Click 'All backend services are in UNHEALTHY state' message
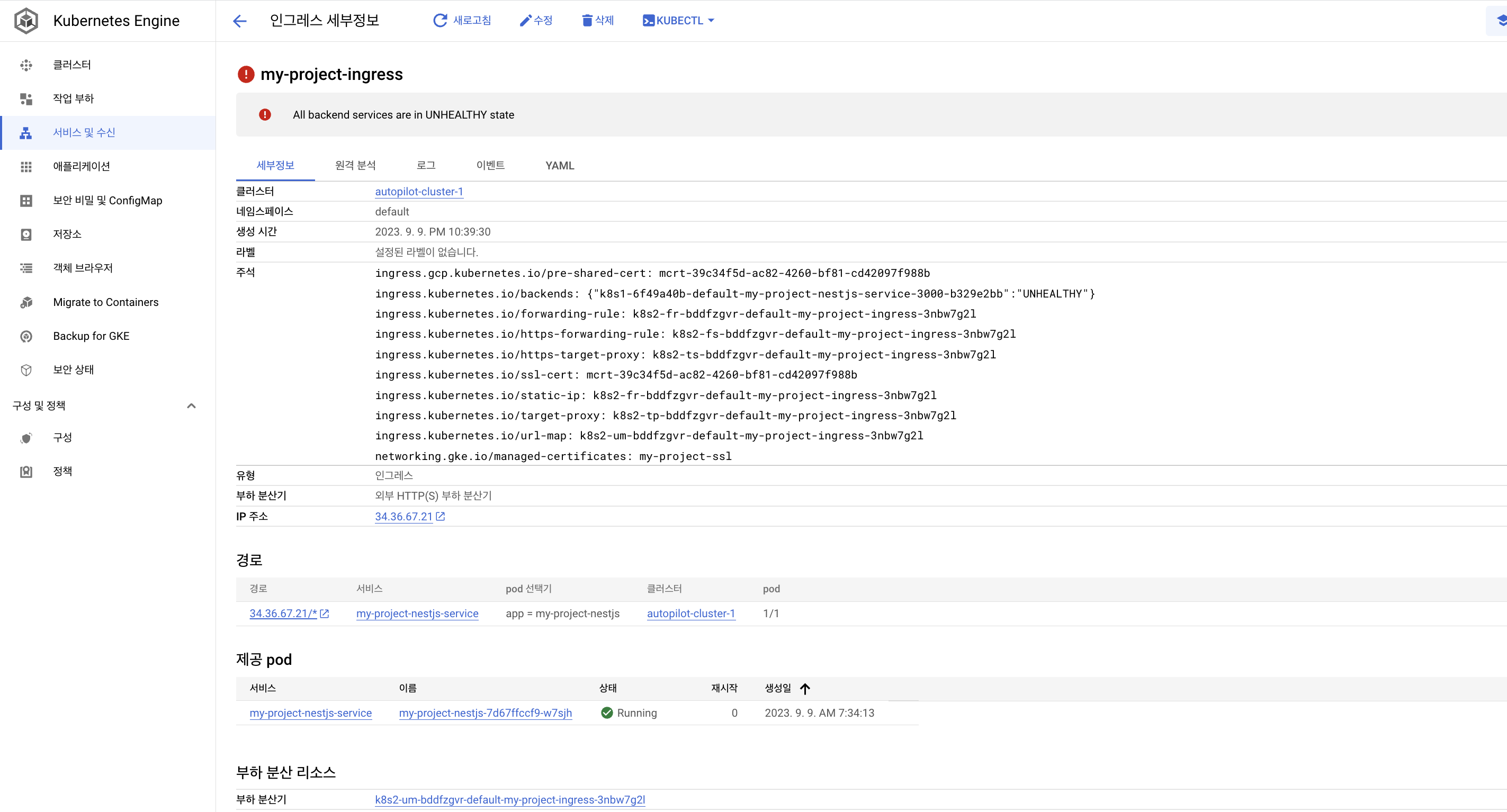 coord(403,115)
